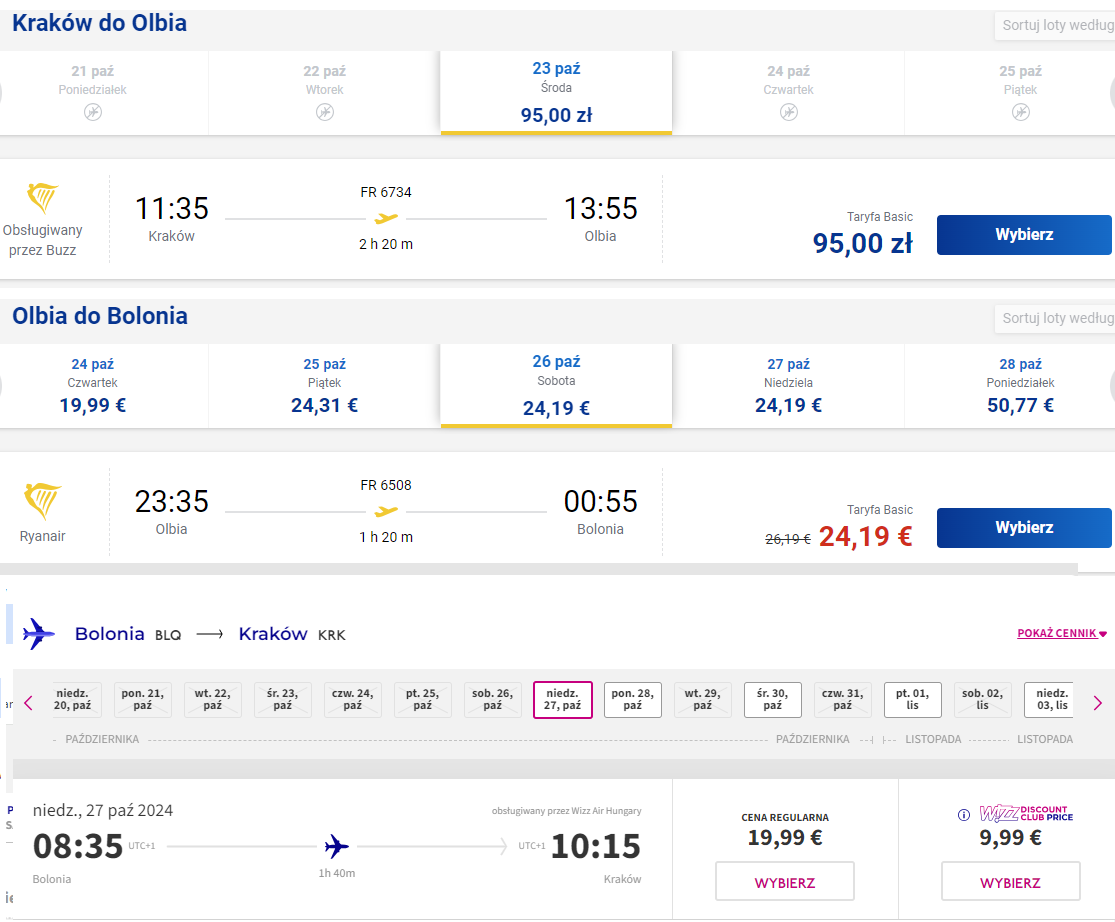Select WYBIERZ under the 9,99 € Discount Club price
The height and width of the screenshot is (922, 1115).
[1010, 881]
